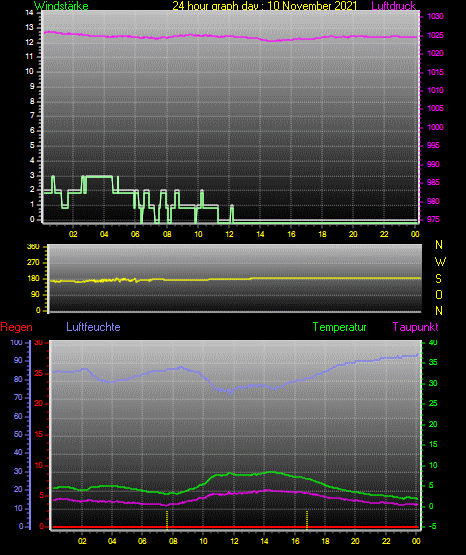Click the Temperatur legend label

pyautogui.click(x=339, y=327)
